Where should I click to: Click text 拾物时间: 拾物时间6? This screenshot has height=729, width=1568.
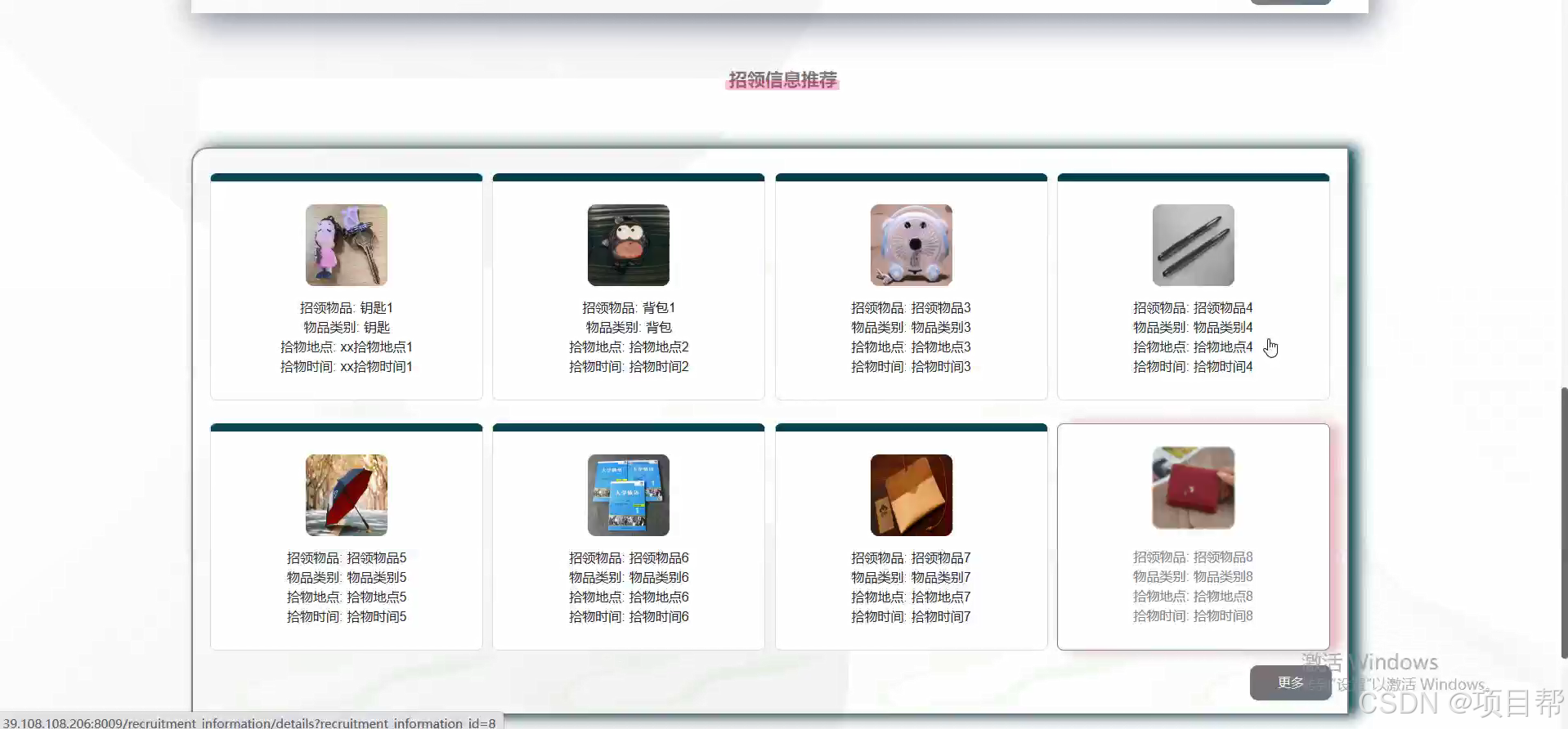(x=629, y=617)
